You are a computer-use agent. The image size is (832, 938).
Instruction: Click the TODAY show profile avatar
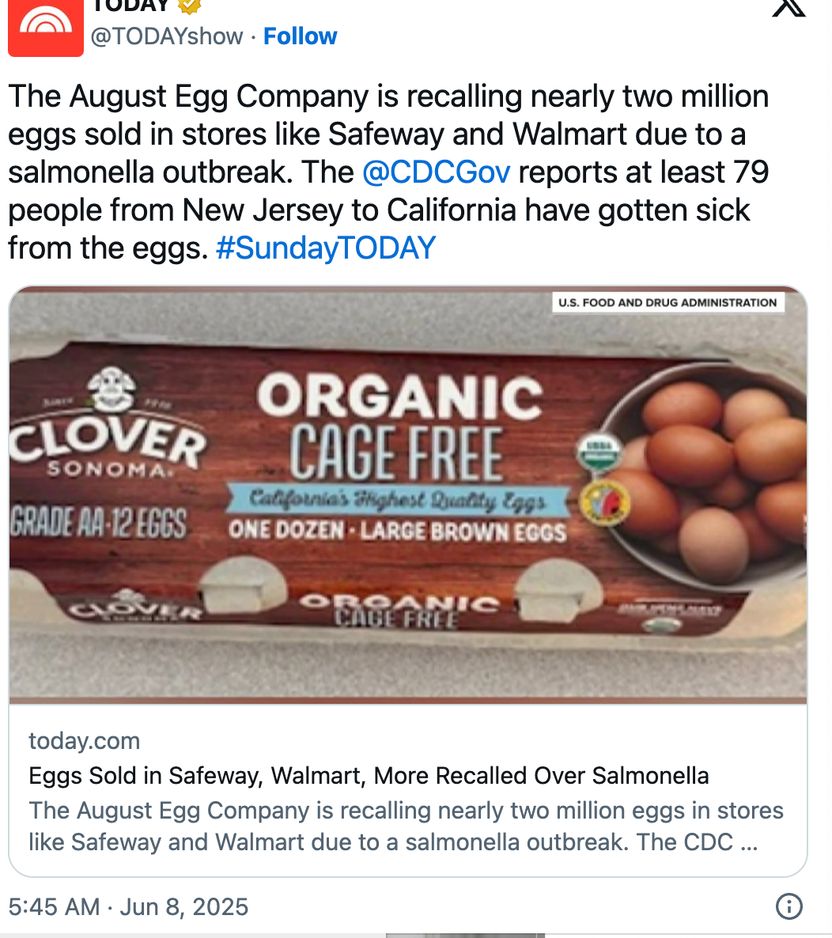44,27
